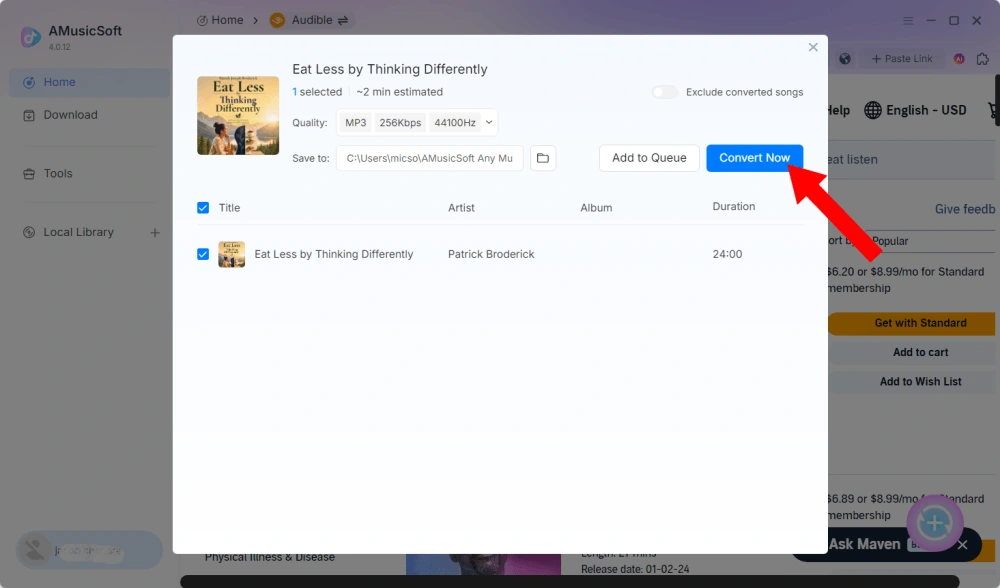Screen dimensions: 1000x588
Task: Click the 24:00 duration value
Action: tap(727, 254)
